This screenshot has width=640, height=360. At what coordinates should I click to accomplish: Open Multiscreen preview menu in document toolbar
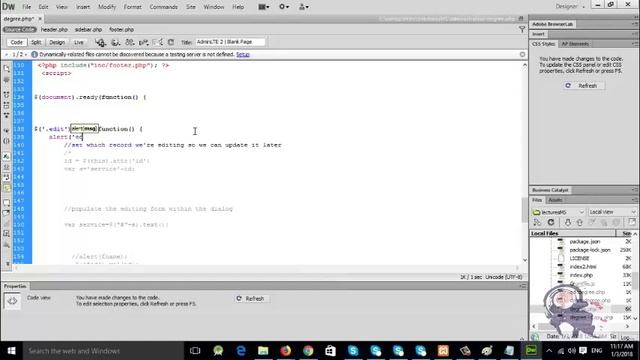[100, 42]
